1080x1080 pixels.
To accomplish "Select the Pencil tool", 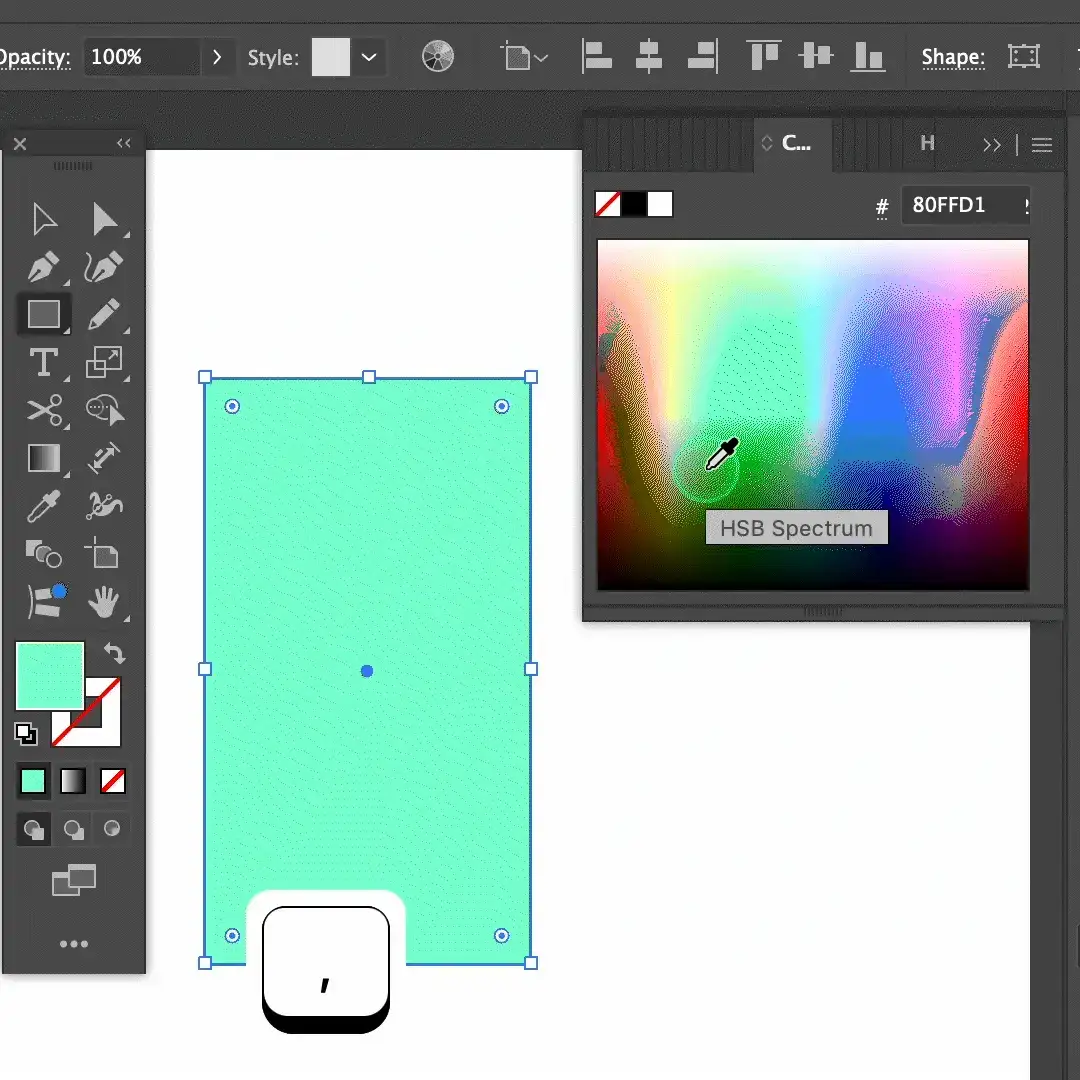I will 106,314.
